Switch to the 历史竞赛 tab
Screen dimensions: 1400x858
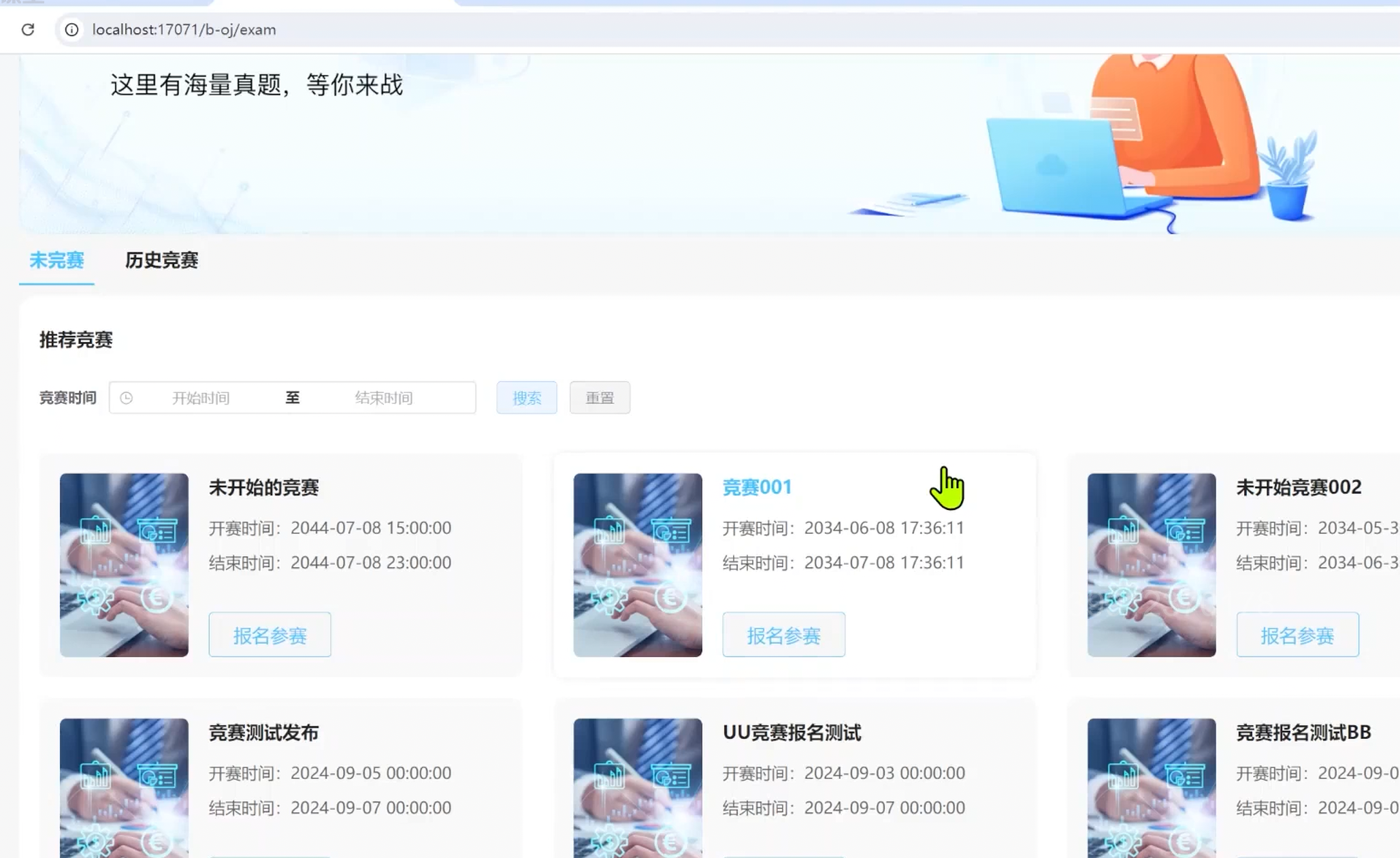pos(161,260)
